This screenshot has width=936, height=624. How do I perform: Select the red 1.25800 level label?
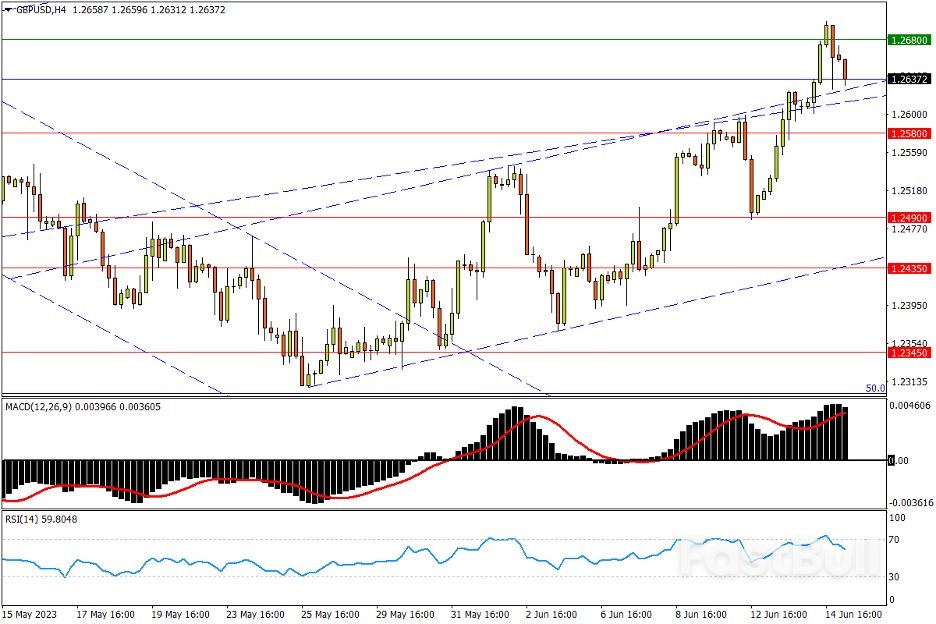coord(909,133)
